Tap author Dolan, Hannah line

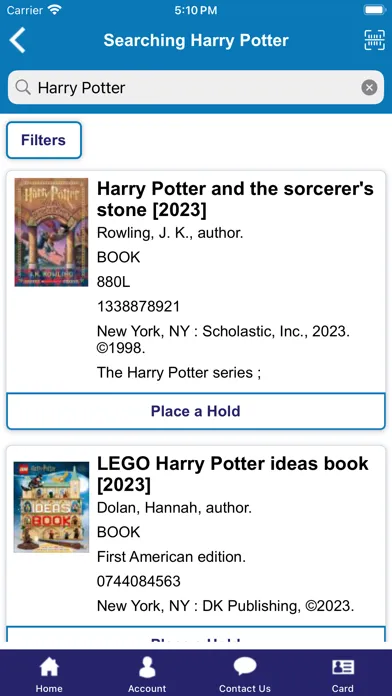(x=174, y=508)
